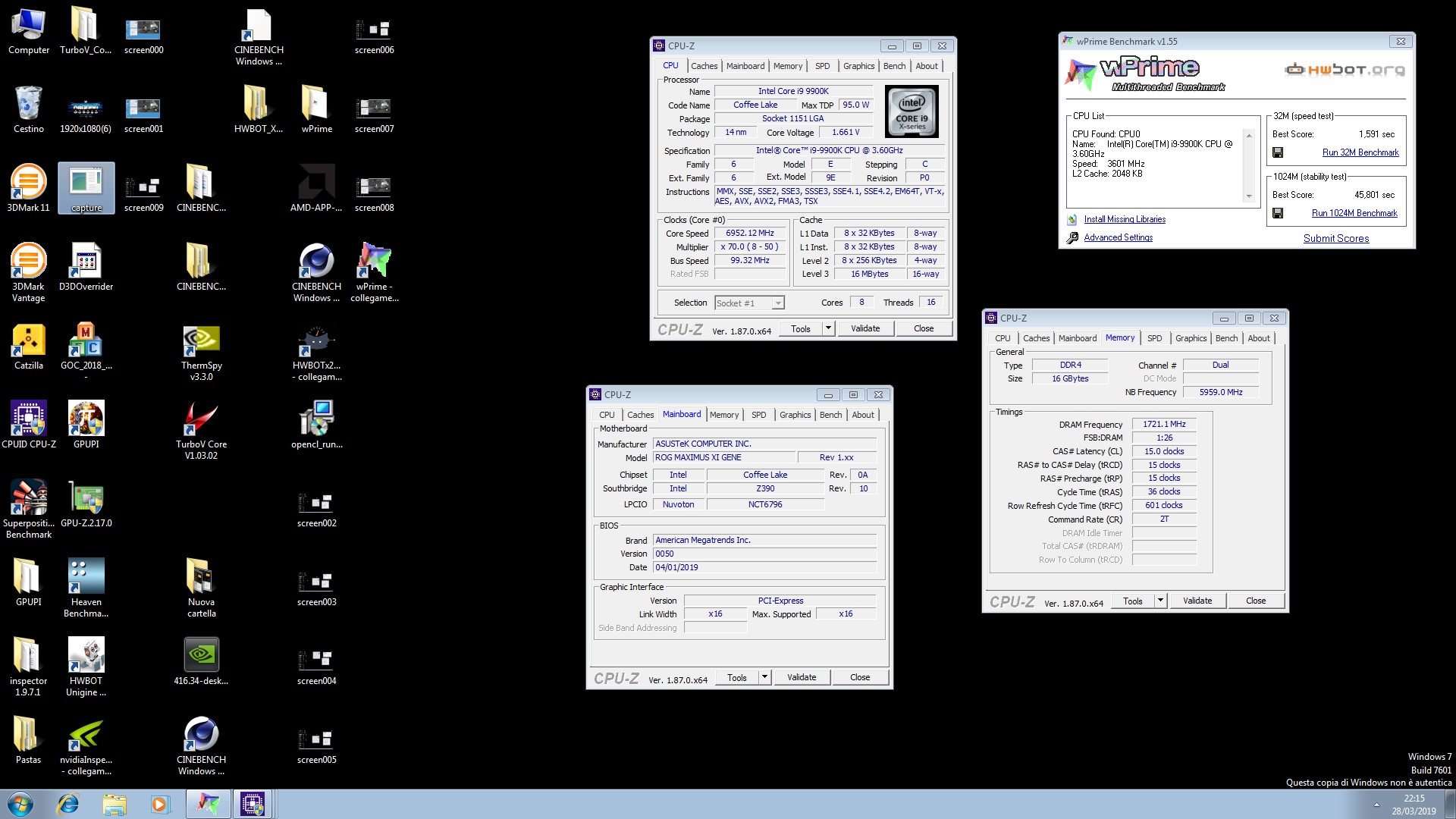Click Tools button in Memory CPU-Z window
This screenshot has width=1456, height=819.
pos(1133,601)
